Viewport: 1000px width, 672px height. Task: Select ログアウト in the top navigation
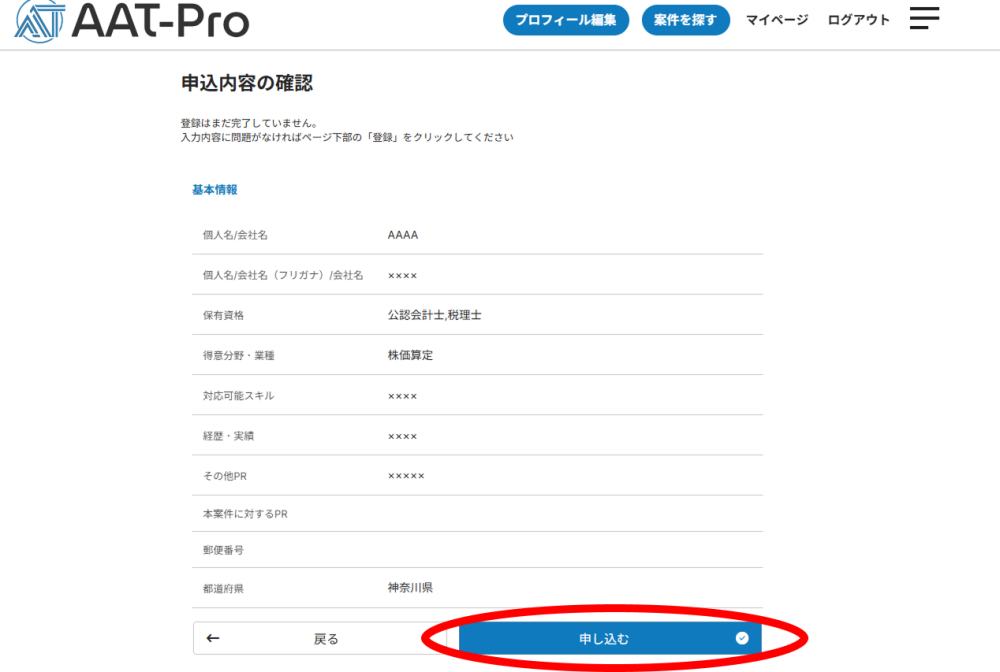click(x=858, y=20)
